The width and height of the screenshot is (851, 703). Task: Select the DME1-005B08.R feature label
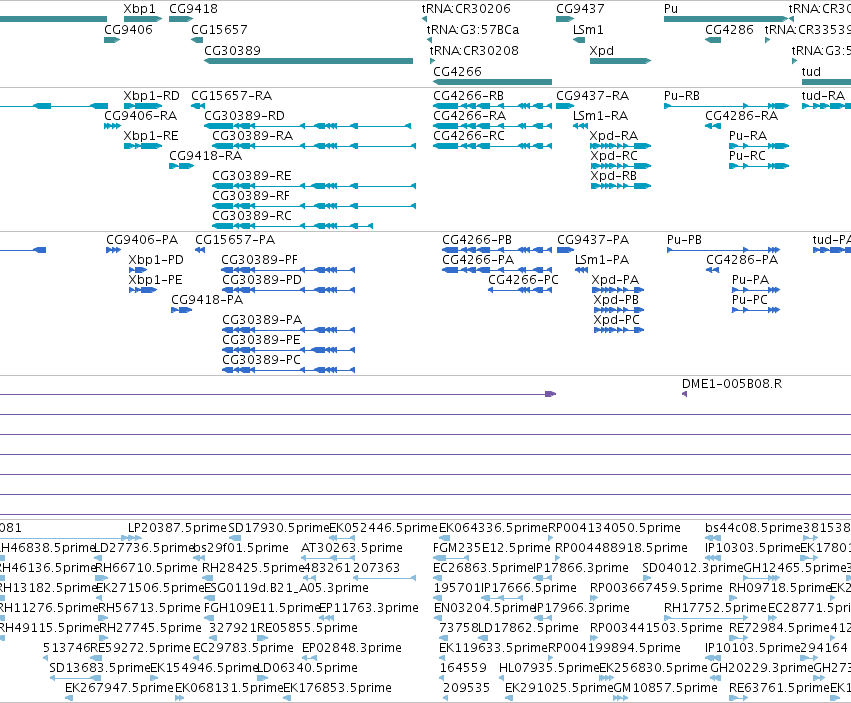pyautogui.click(x=732, y=384)
